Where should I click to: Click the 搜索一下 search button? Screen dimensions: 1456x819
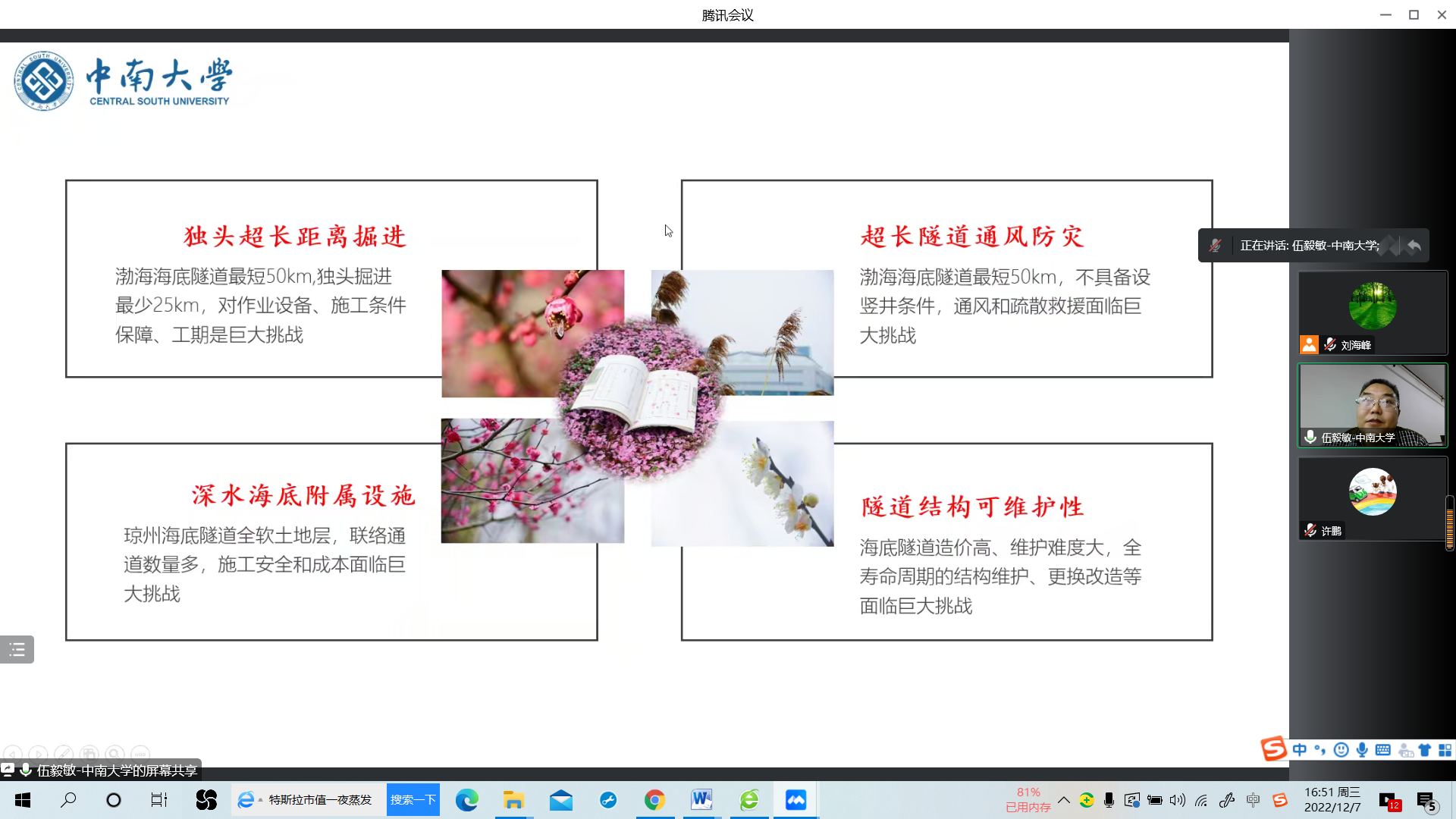coord(413,800)
